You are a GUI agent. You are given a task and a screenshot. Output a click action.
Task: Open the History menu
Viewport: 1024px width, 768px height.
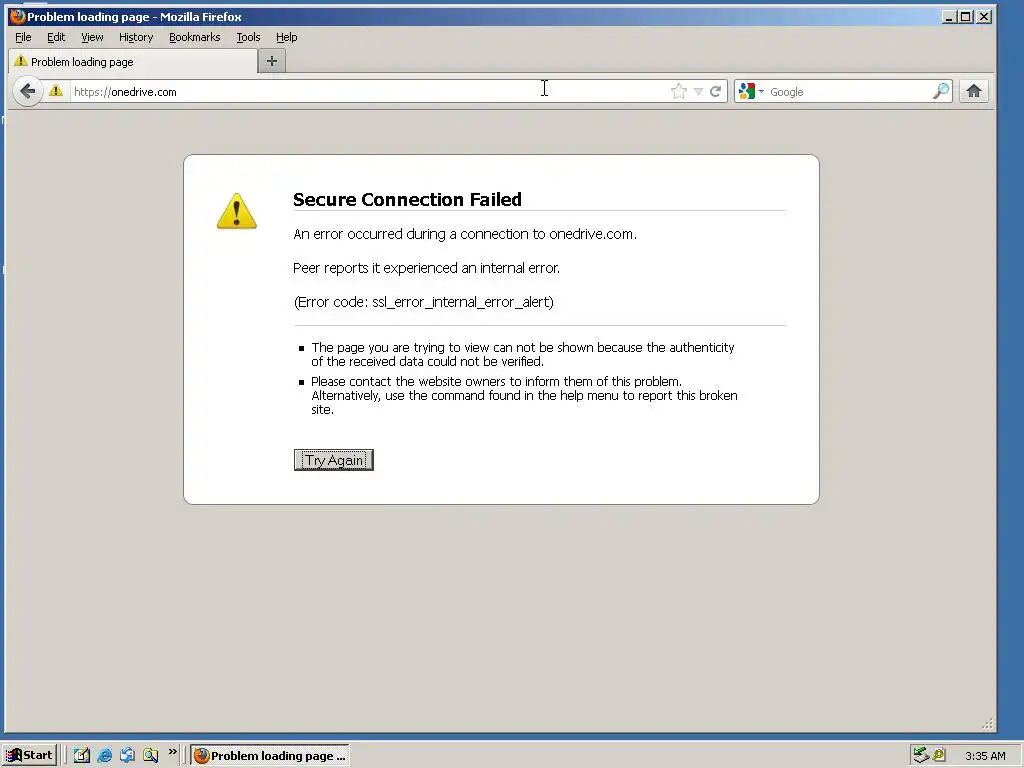136,37
